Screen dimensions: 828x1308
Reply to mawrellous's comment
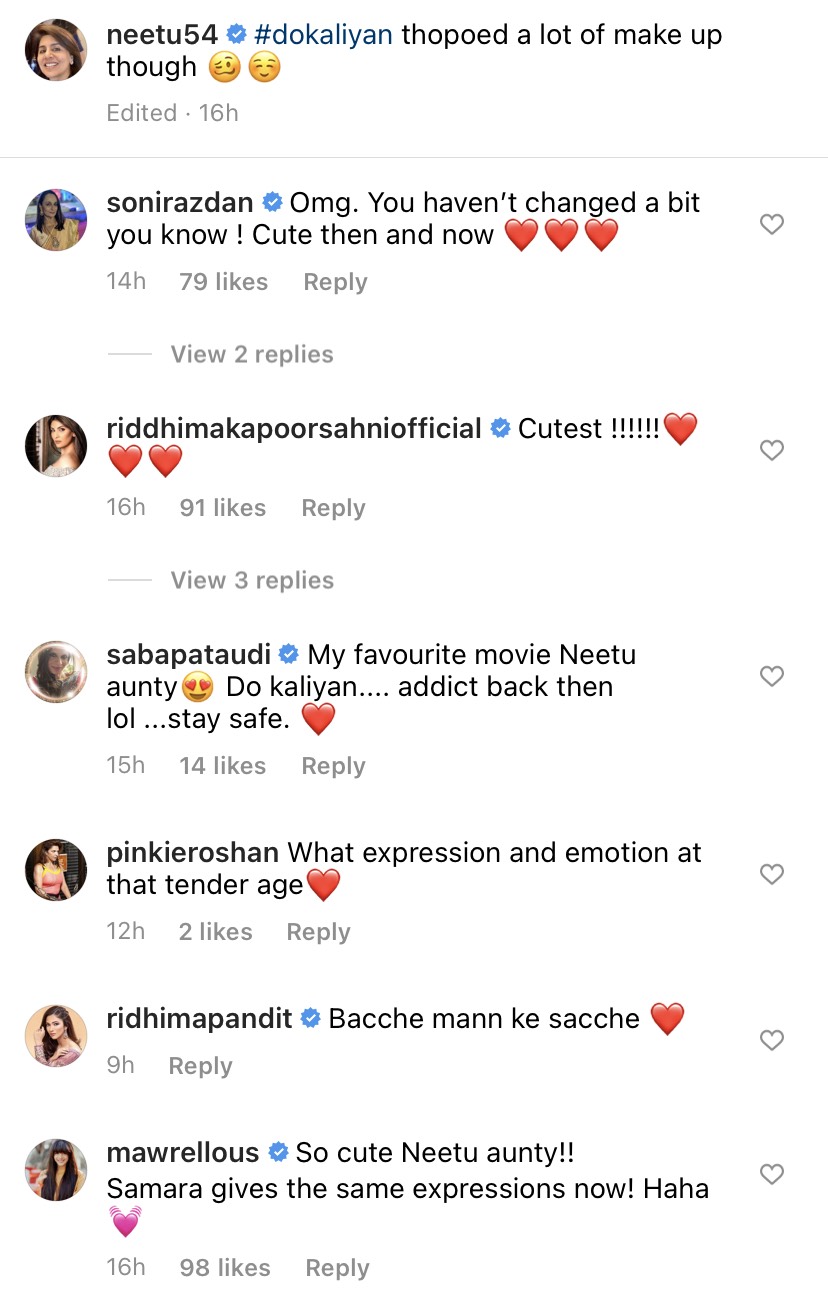337,1268
